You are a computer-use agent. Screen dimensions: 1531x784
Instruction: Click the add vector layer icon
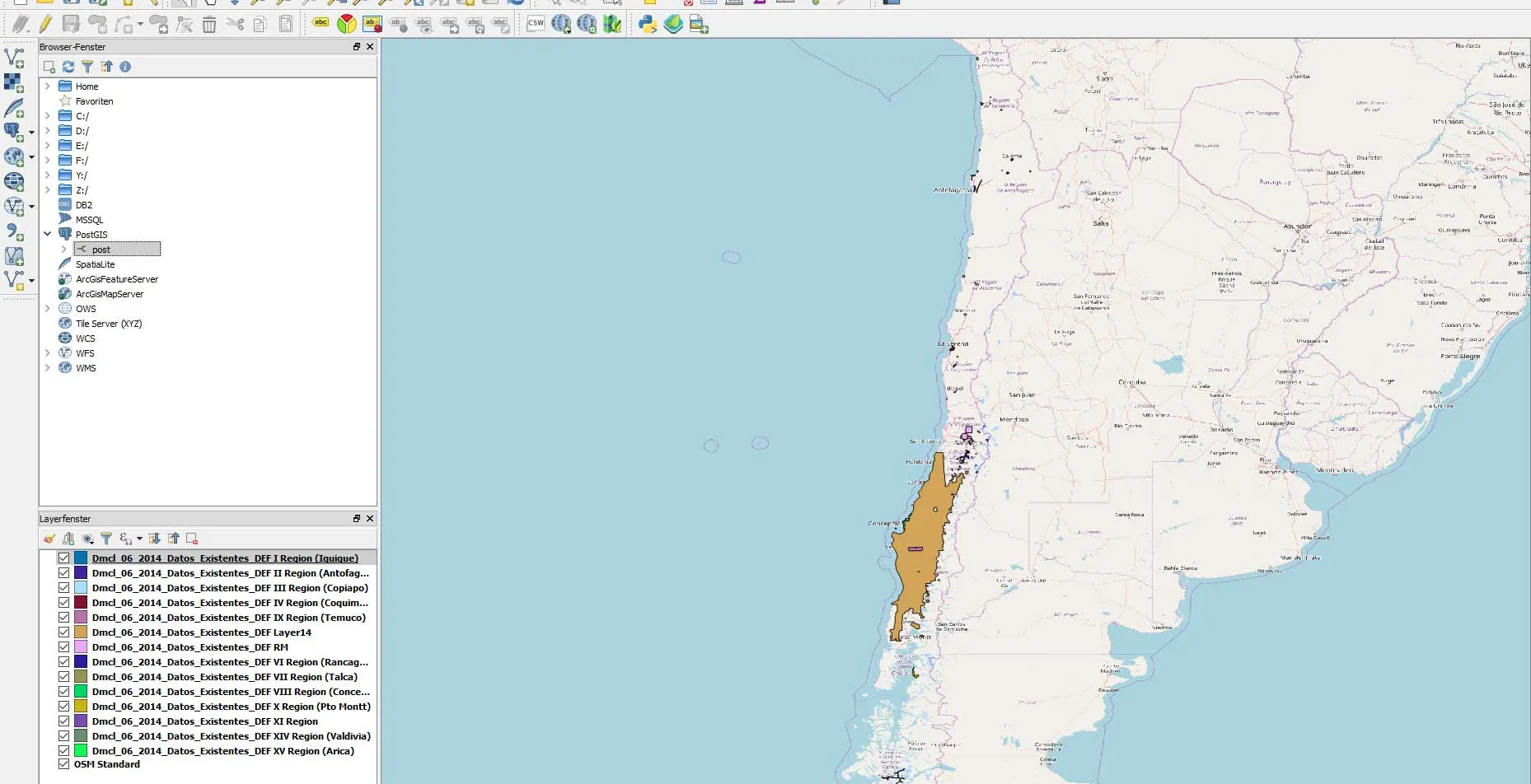(15, 58)
